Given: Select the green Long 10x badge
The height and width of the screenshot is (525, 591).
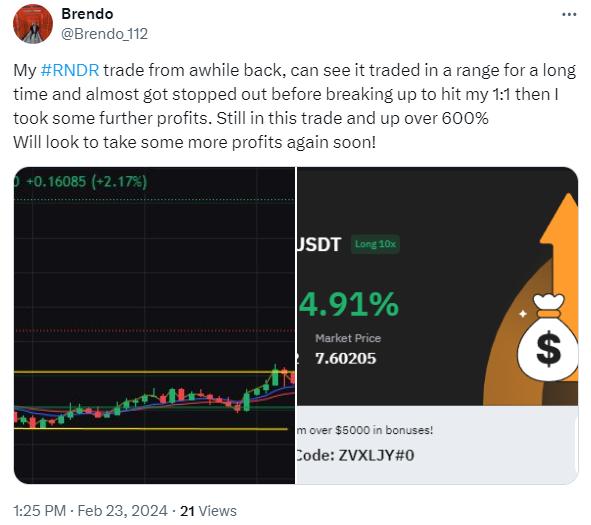Looking at the screenshot, I should (375, 244).
